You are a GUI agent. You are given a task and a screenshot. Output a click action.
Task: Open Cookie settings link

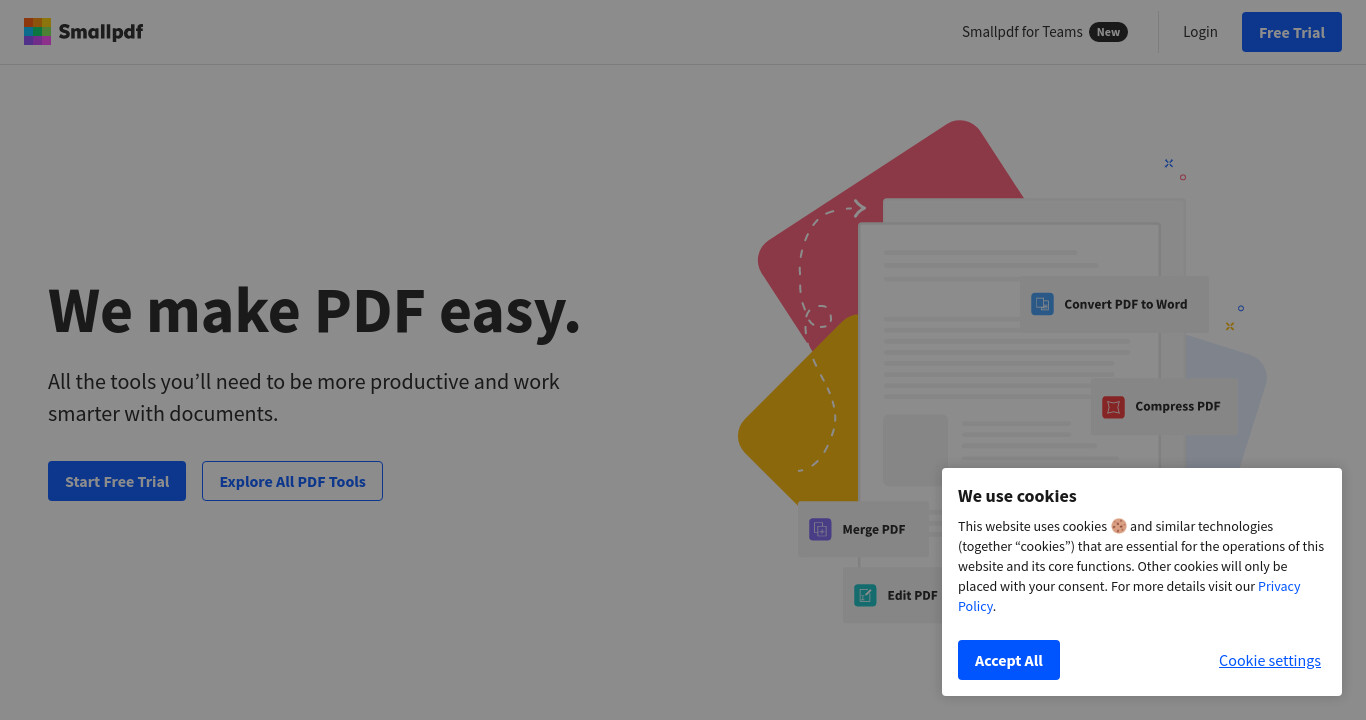(1270, 660)
